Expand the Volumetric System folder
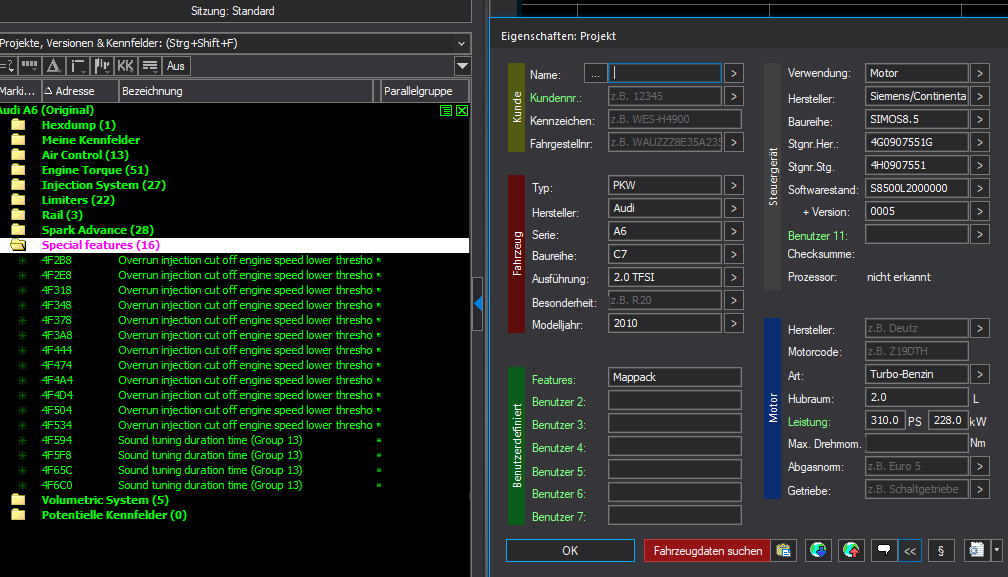 (x=18, y=500)
